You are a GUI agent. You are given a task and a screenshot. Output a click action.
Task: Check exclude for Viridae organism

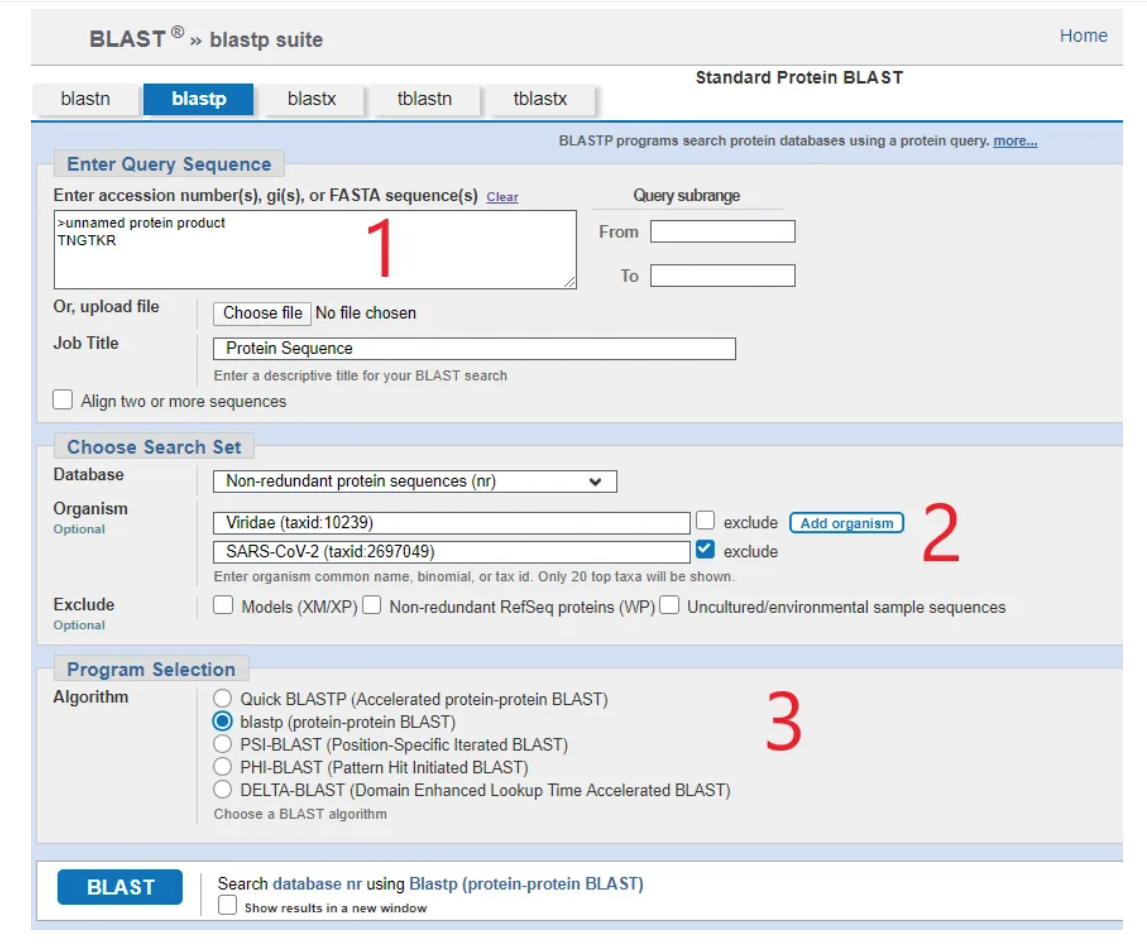[x=706, y=521]
